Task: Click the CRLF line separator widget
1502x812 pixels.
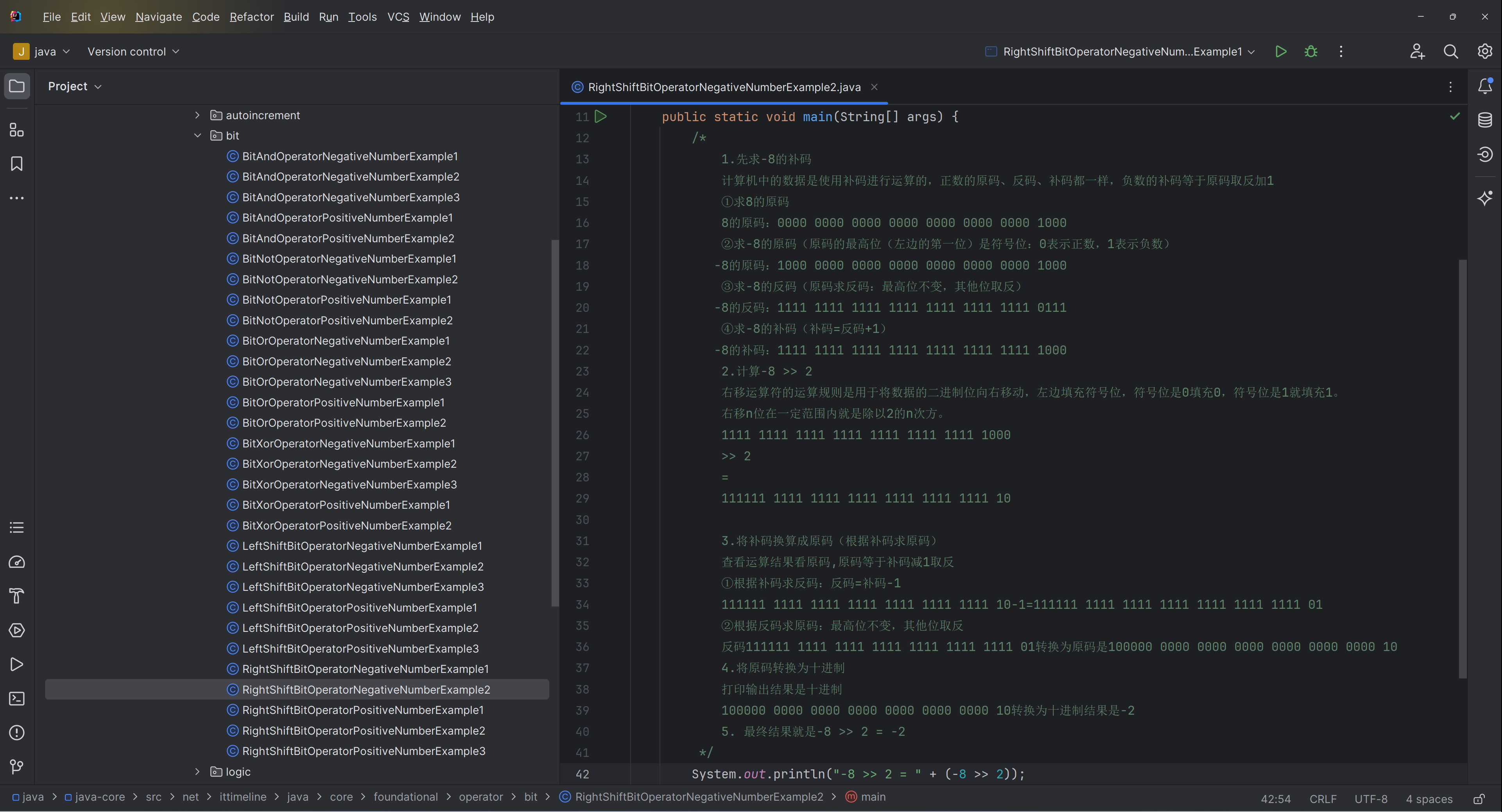Action: (1323, 799)
